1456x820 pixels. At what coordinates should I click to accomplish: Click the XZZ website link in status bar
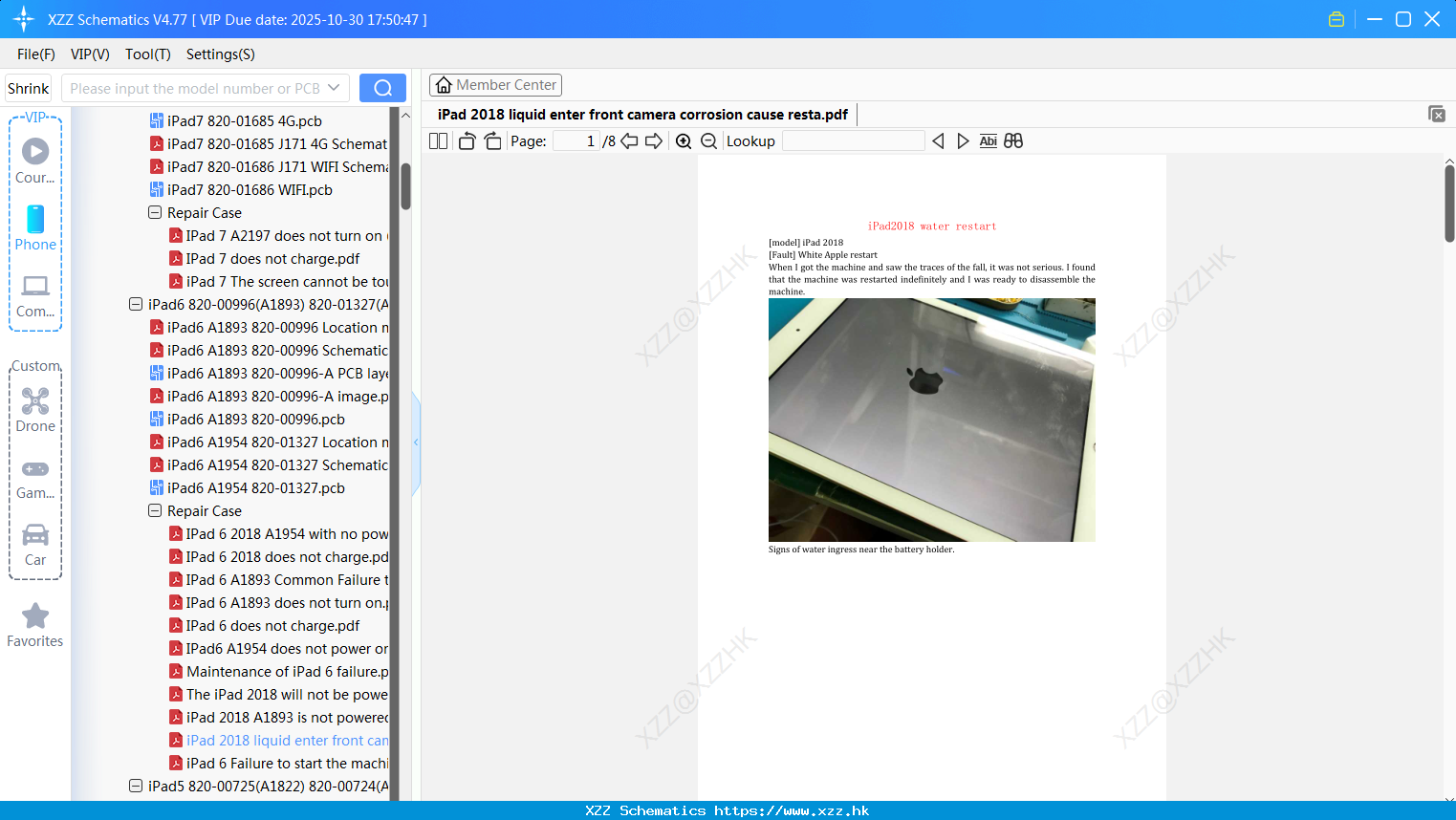(x=792, y=810)
